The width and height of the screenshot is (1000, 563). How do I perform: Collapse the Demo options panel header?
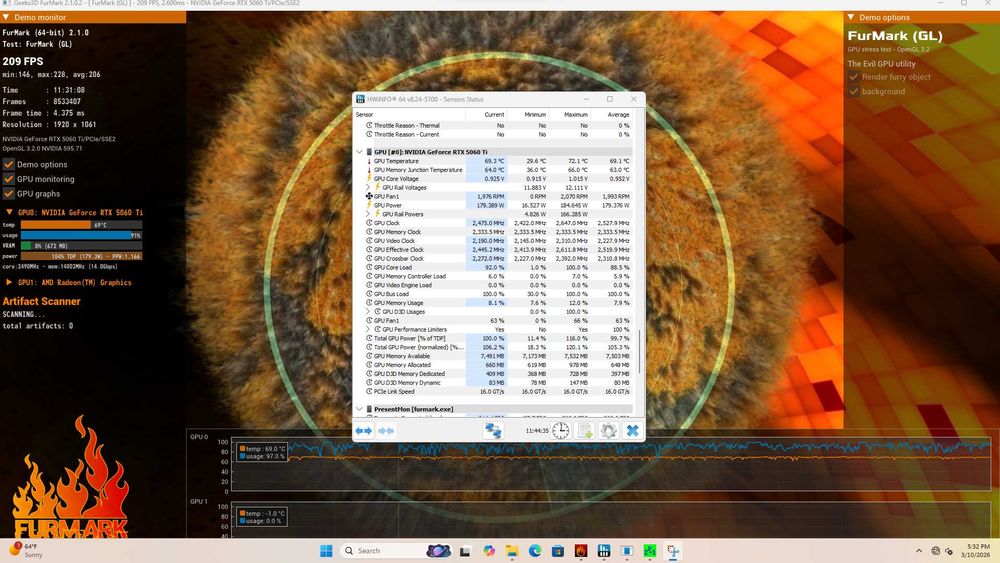[850, 17]
